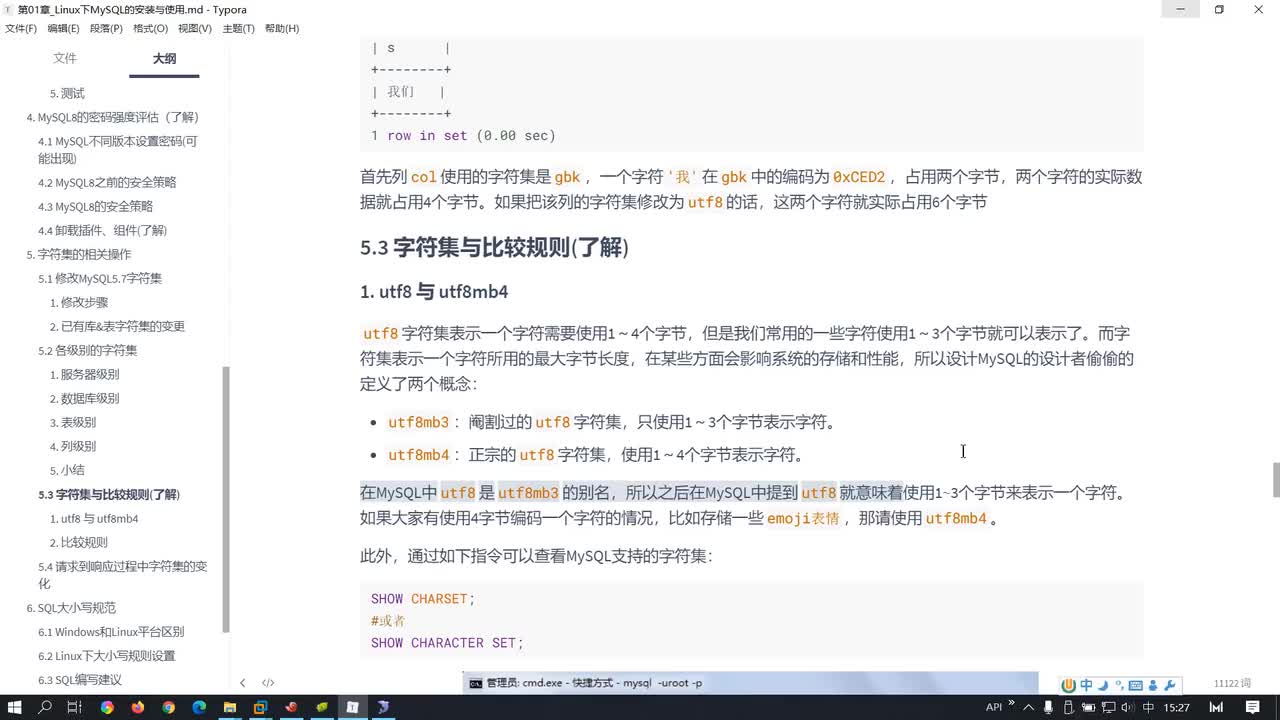Switch sidebar to 文件 tab

[x=65, y=59]
